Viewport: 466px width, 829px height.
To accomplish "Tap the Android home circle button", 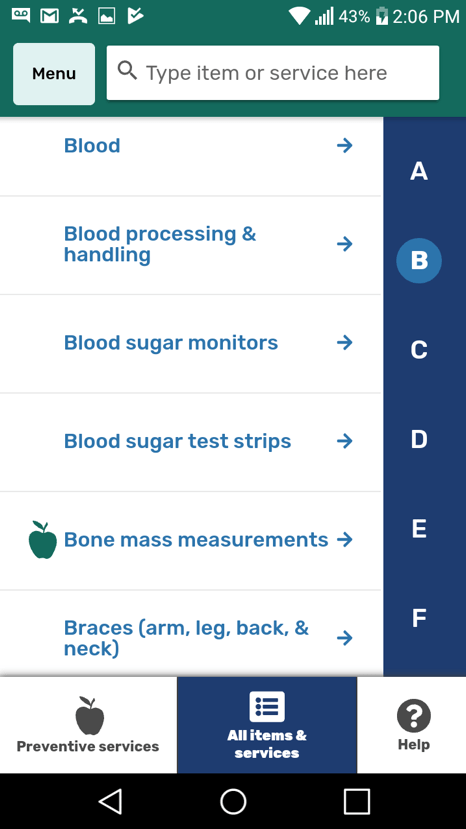I will pyautogui.click(x=233, y=801).
